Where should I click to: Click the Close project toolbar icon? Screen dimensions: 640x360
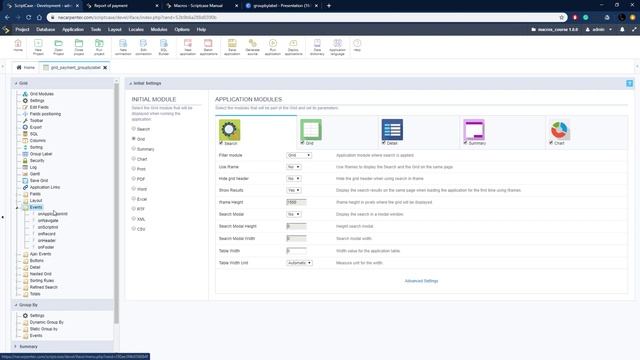click(x=79, y=47)
